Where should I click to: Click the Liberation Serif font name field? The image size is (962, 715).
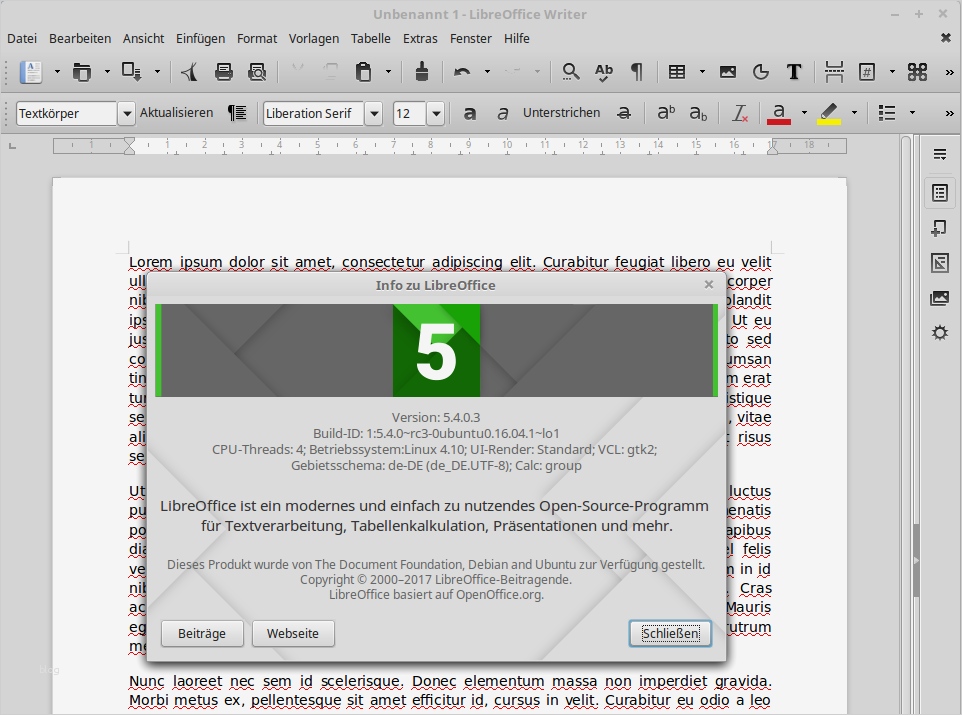(x=314, y=114)
